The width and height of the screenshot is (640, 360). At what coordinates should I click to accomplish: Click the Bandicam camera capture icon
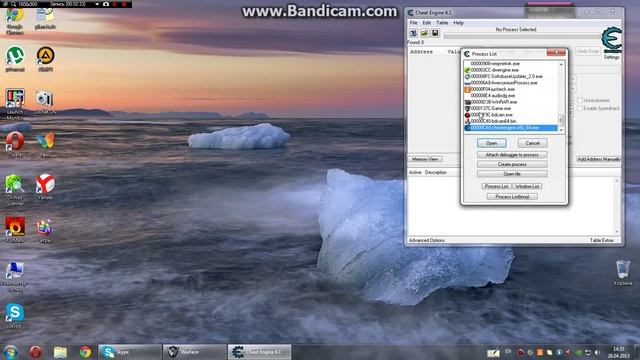[x=106, y=4]
